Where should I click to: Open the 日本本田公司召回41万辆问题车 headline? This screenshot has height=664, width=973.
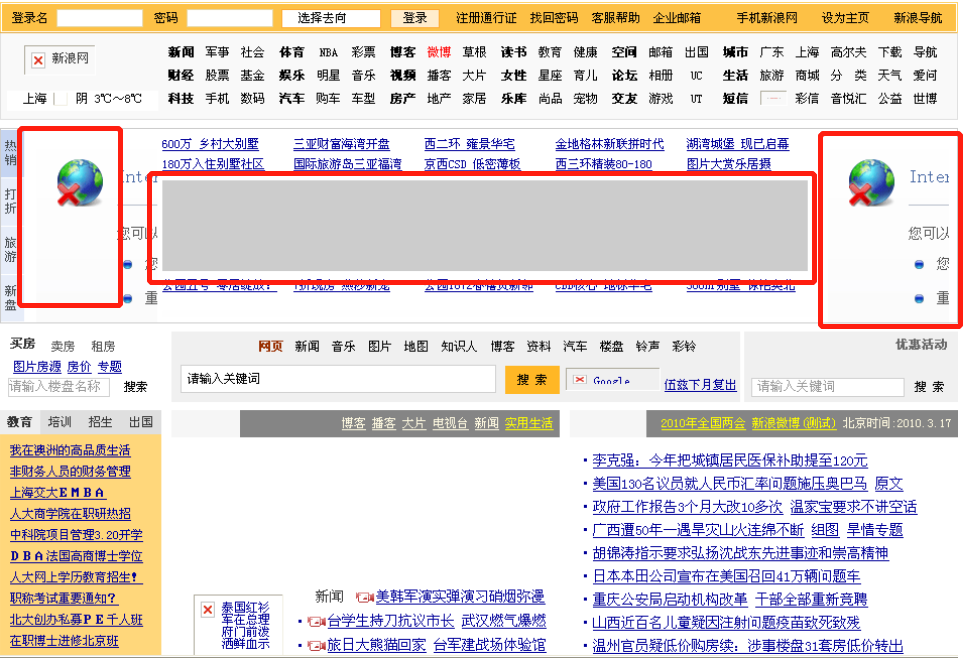[x=726, y=577]
